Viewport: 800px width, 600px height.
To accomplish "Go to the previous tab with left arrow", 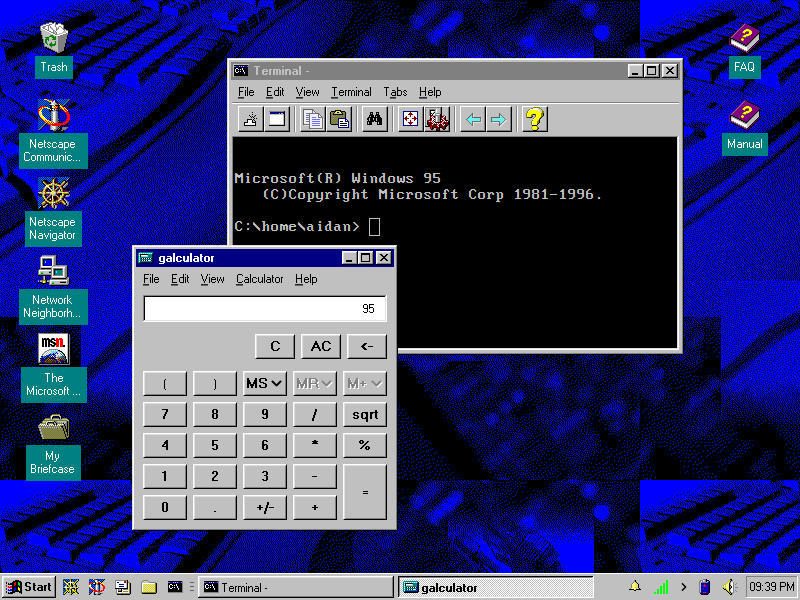I will coord(473,120).
